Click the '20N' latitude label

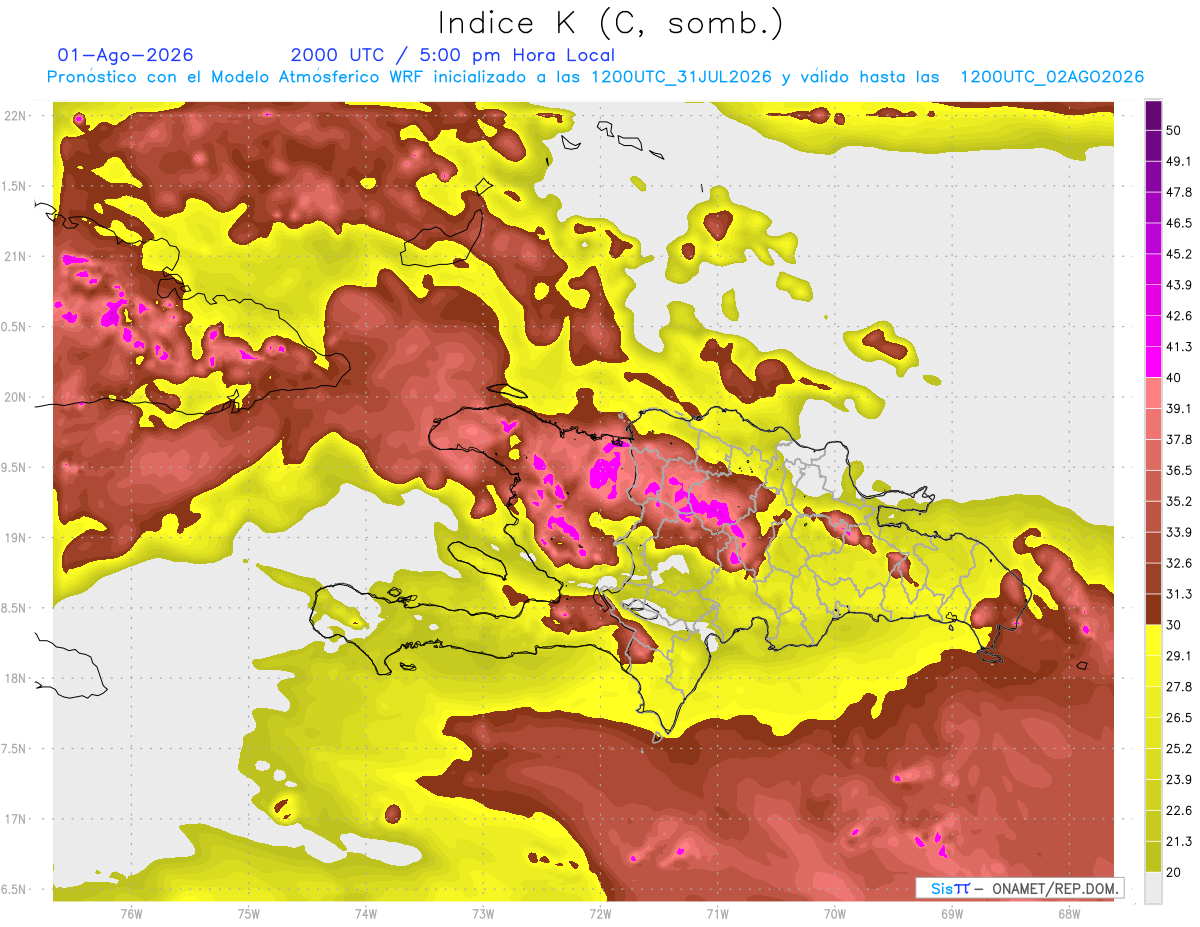pyautogui.click(x=17, y=397)
